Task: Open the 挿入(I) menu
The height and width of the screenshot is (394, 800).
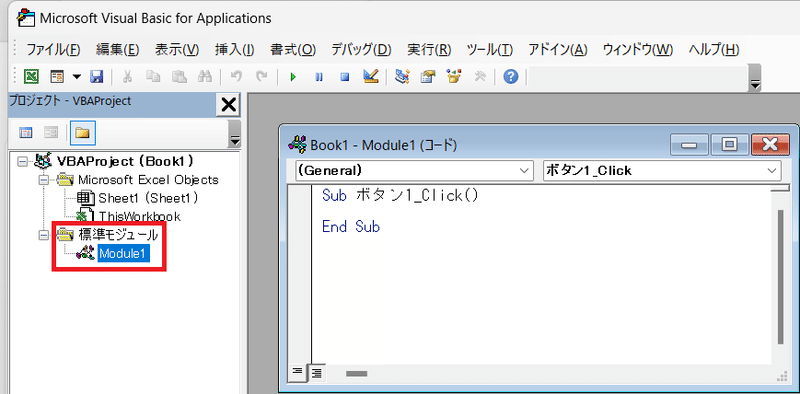Action: [235, 50]
